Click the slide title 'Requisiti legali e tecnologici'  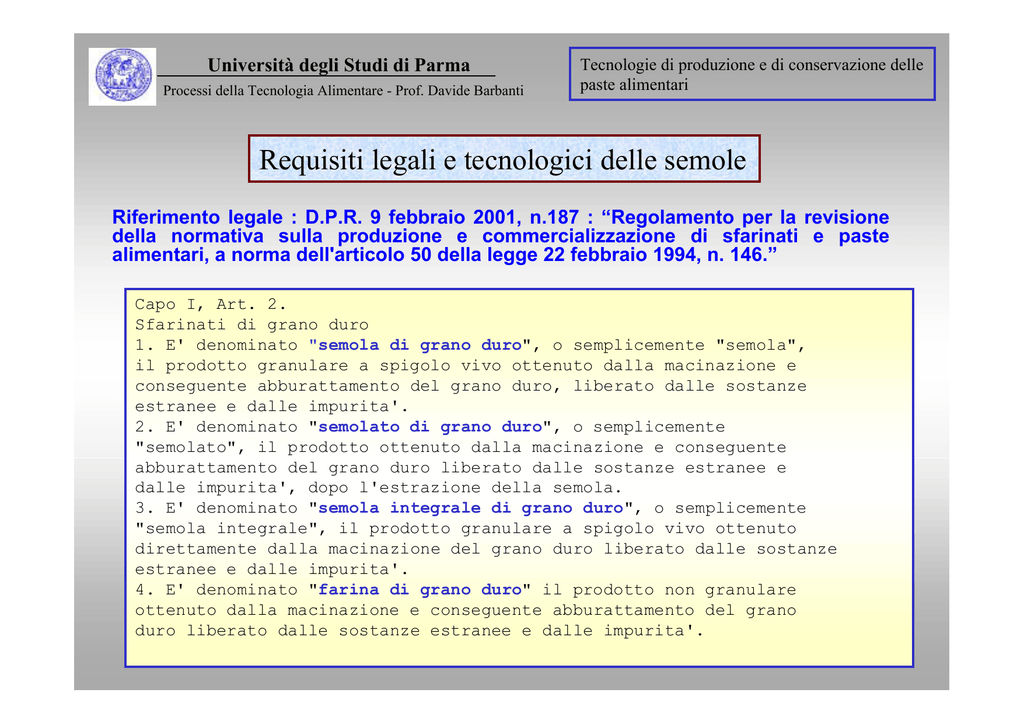point(503,159)
